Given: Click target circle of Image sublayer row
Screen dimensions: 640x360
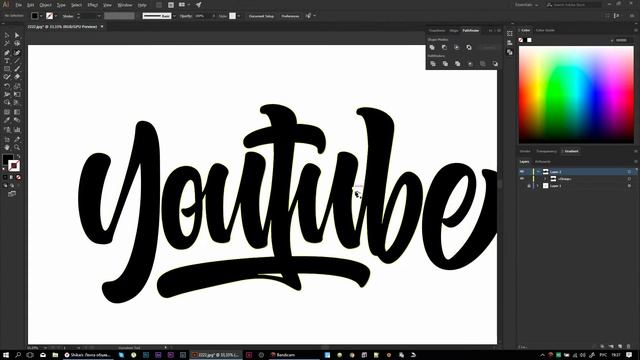Looking at the screenshot, I should (629, 179).
